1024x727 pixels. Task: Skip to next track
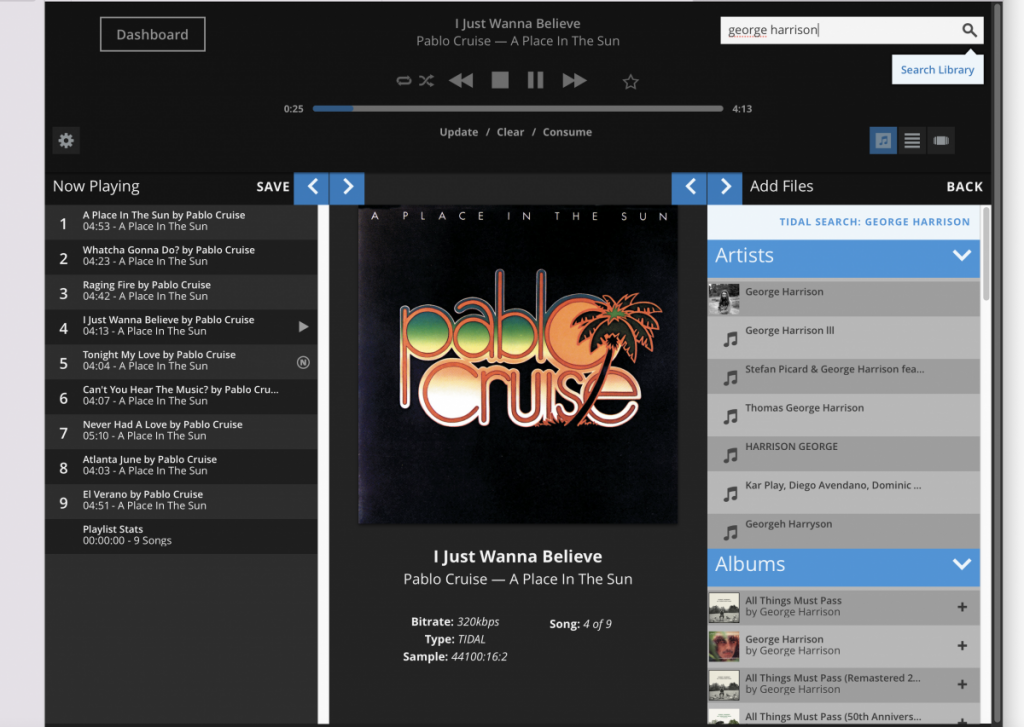point(575,81)
